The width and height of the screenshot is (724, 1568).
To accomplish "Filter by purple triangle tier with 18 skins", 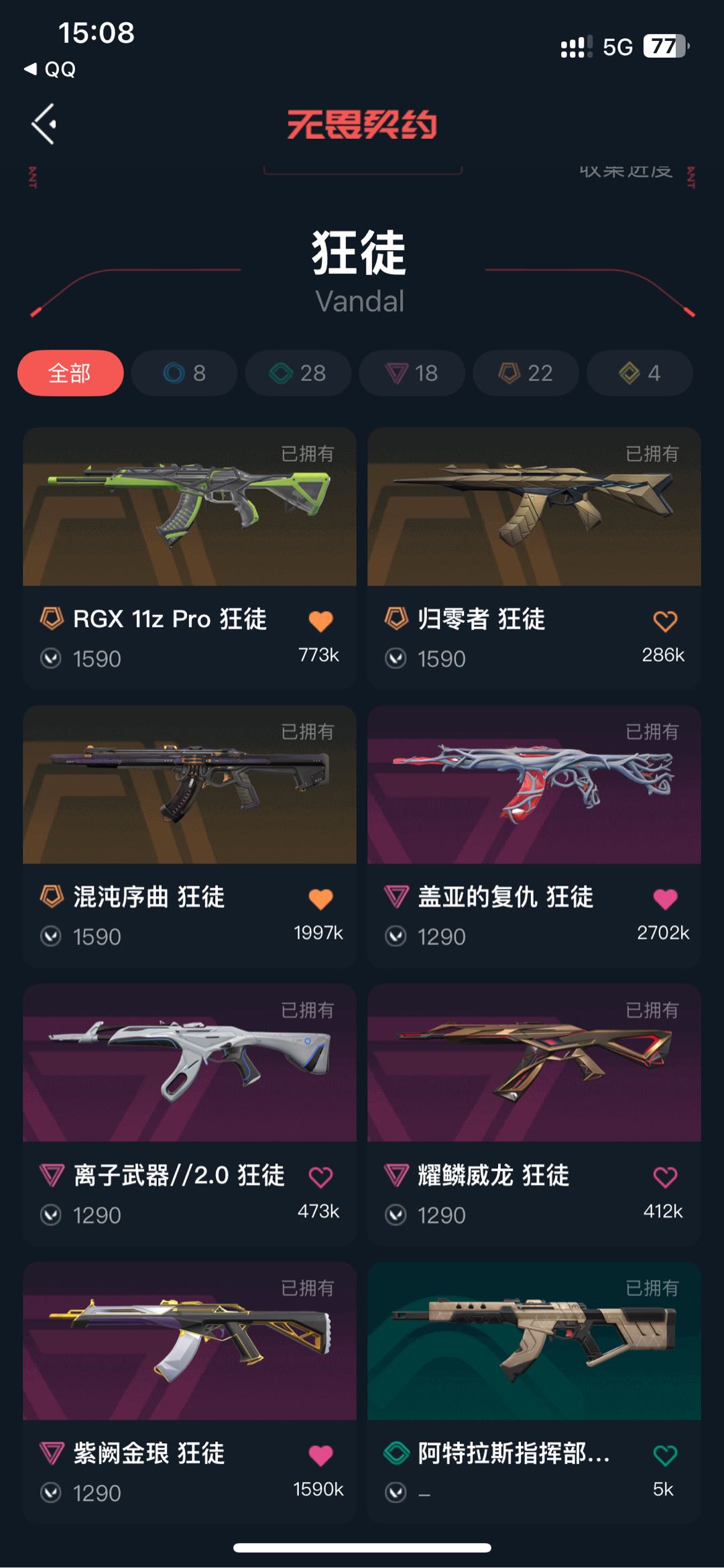I will pos(412,373).
